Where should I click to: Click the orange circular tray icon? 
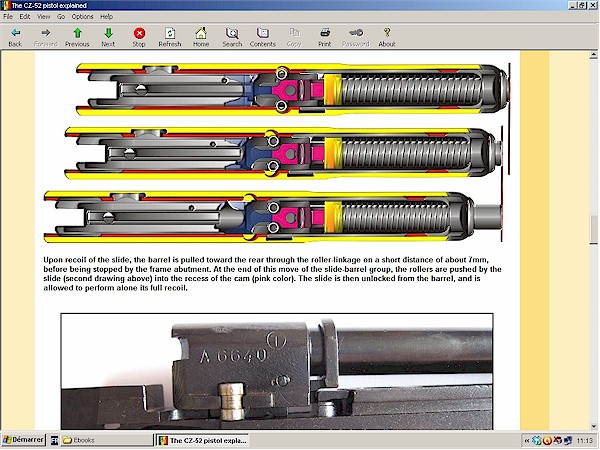pyautogui.click(x=547, y=441)
